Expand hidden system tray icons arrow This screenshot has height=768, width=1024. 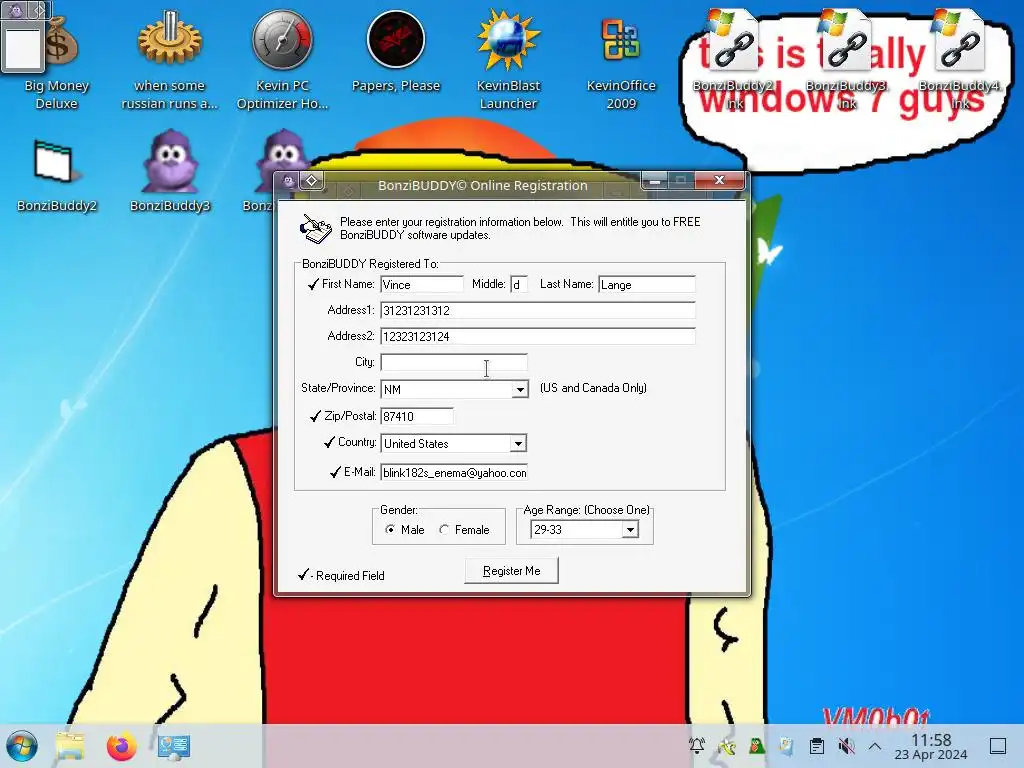pyautogui.click(x=875, y=746)
